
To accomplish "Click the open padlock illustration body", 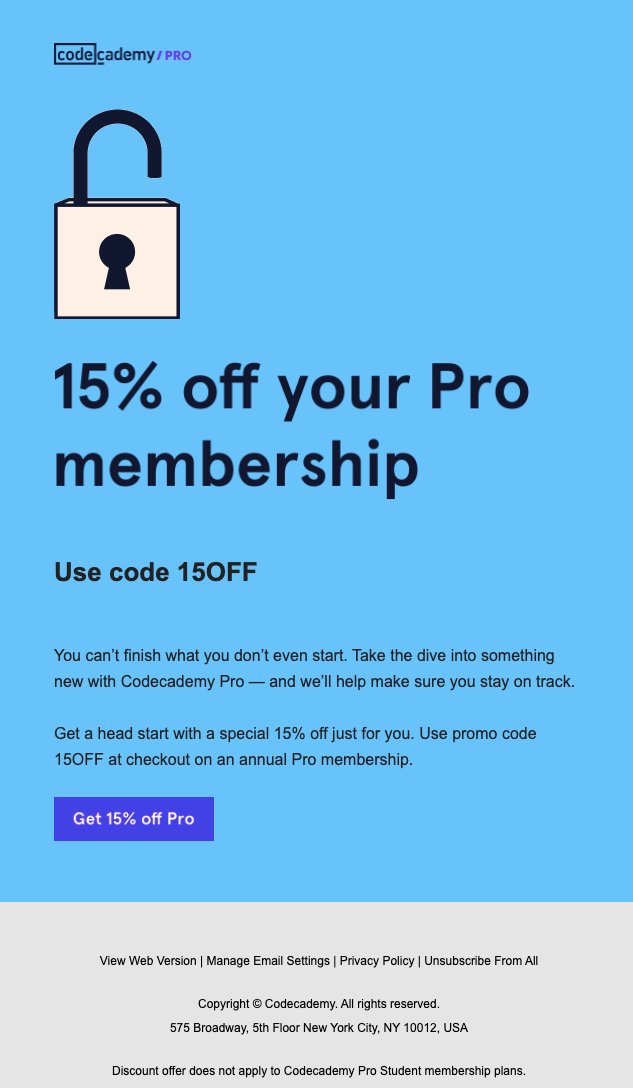I will point(117,260).
